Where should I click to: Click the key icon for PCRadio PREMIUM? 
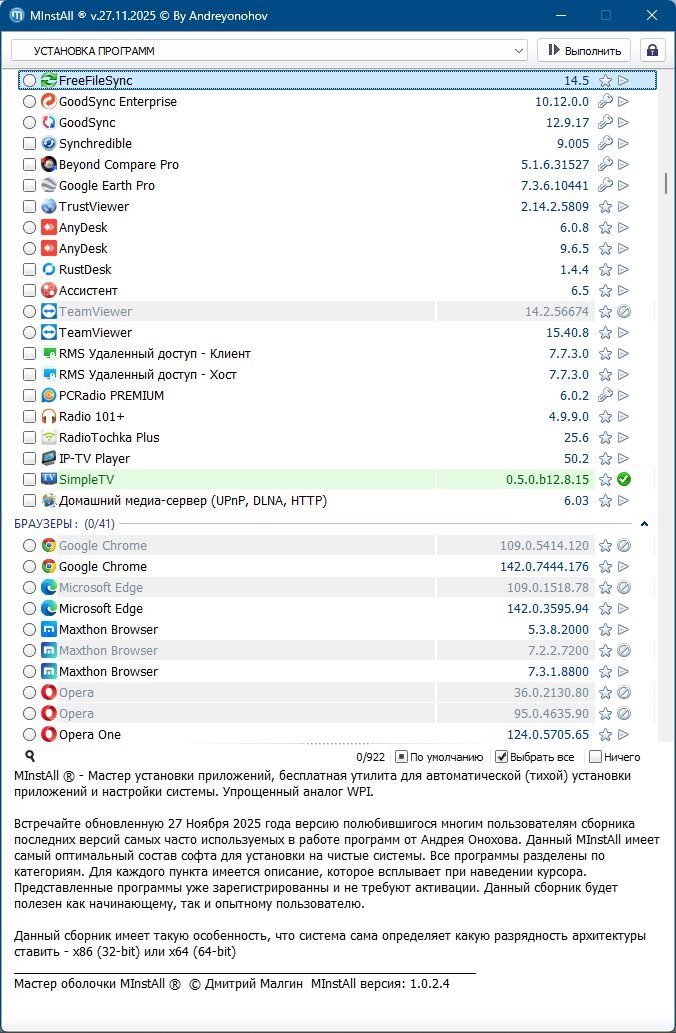[x=605, y=396]
